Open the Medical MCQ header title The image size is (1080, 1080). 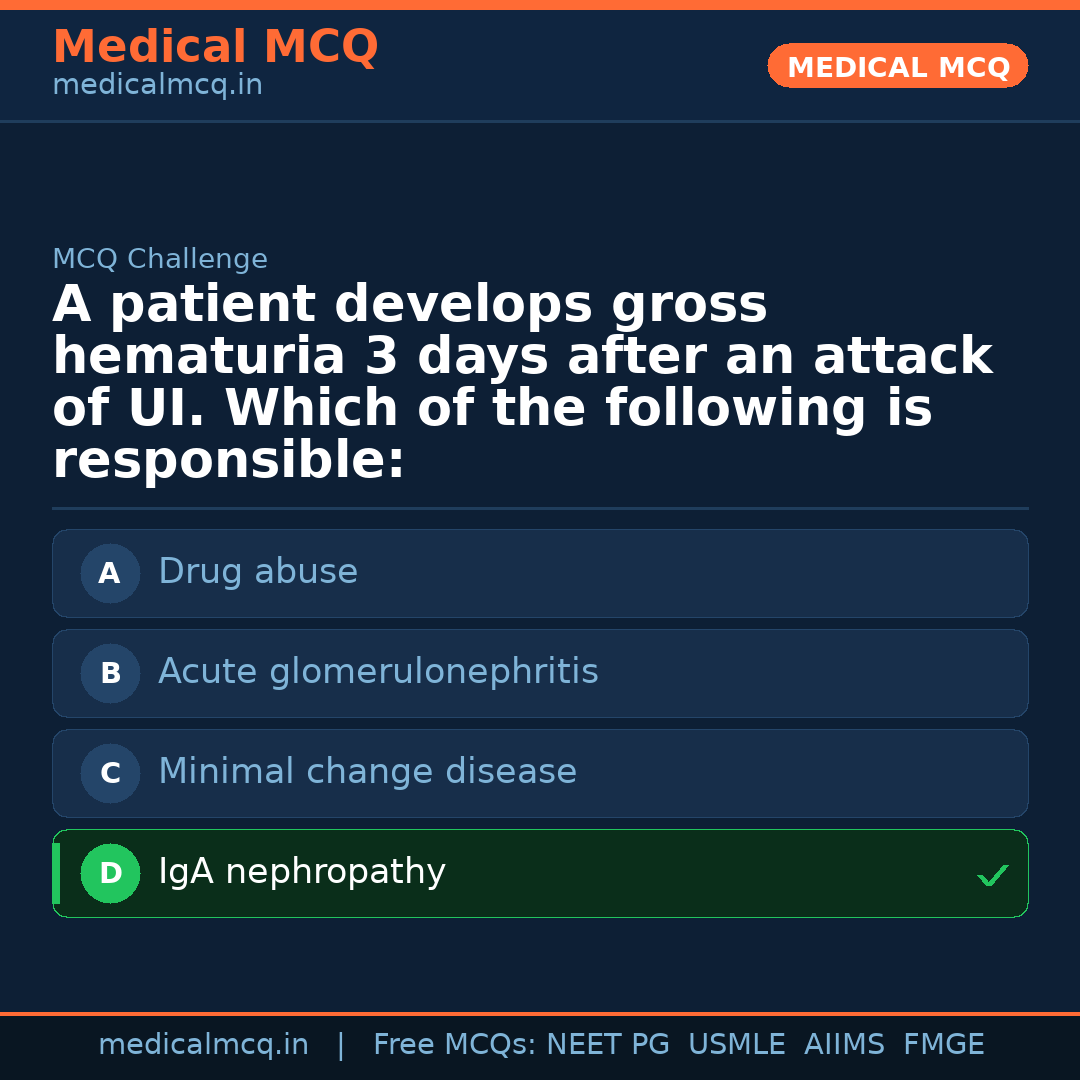215,46
